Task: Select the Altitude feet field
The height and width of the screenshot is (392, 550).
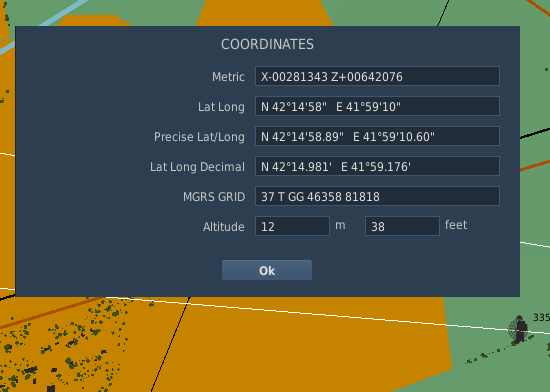Action: [x=402, y=226]
